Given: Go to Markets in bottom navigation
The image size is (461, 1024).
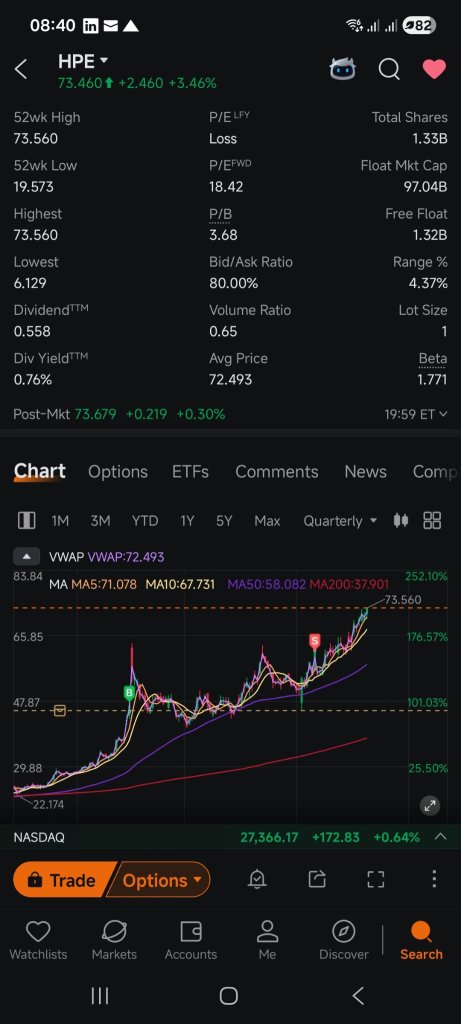Looking at the screenshot, I should click(114, 941).
